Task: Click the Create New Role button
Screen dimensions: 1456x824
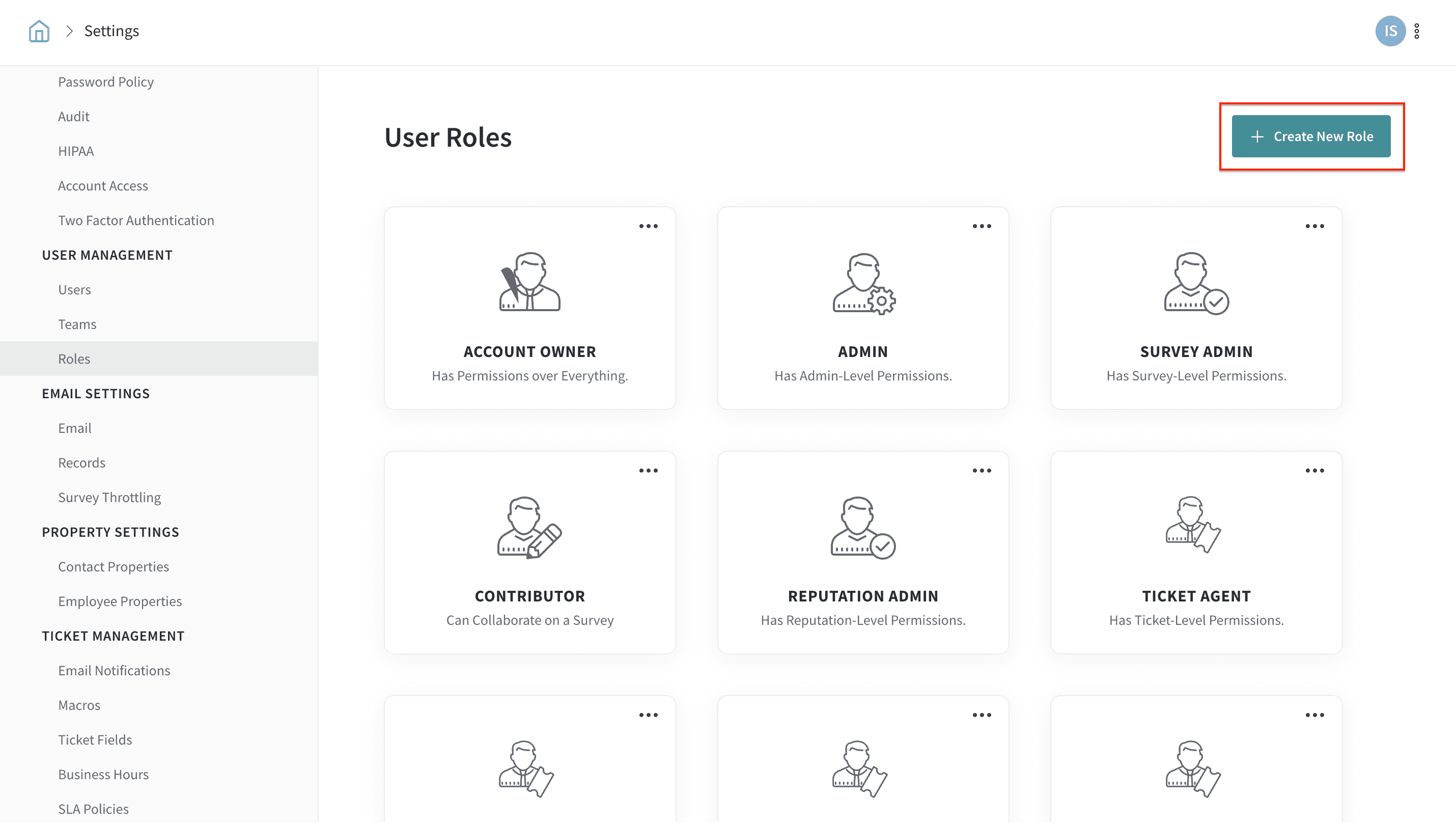Action: 1310,136
